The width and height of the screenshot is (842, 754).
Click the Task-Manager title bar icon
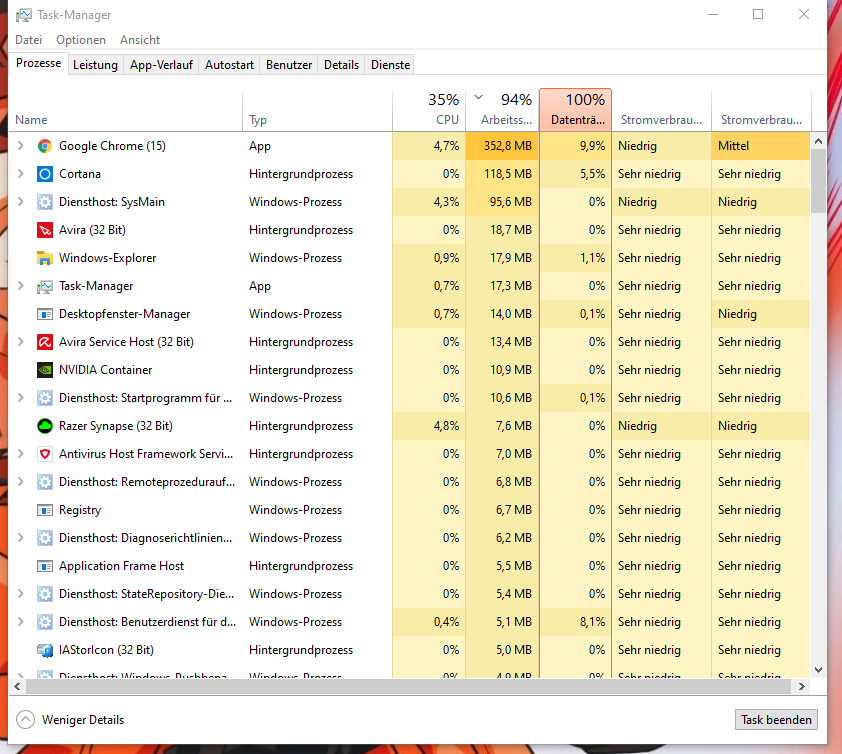point(24,15)
